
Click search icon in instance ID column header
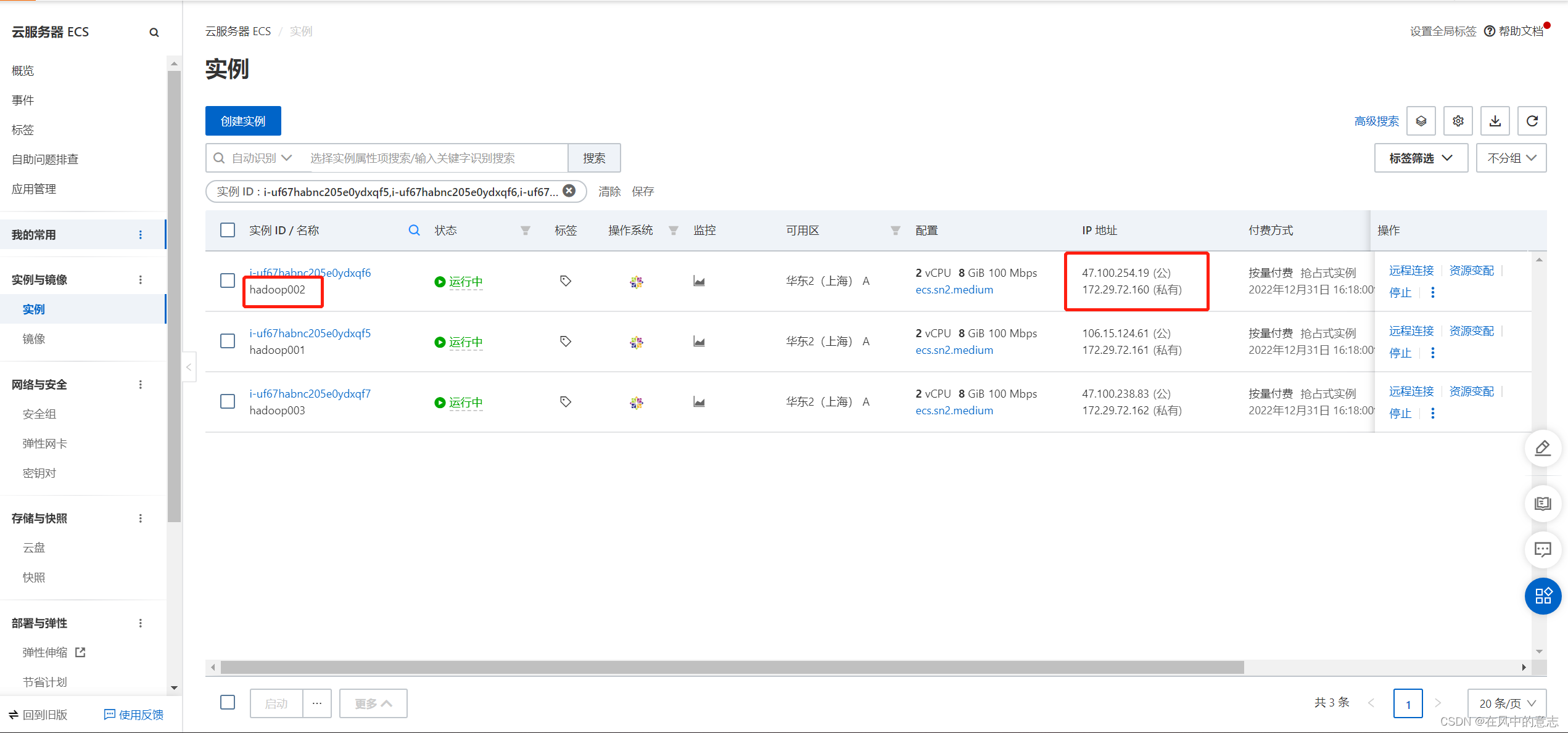[x=414, y=230]
